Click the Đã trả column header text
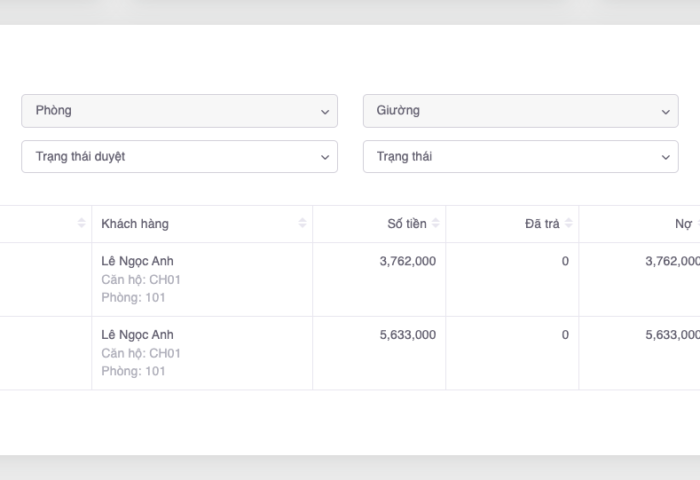The height and width of the screenshot is (480, 700). click(x=541, y=224)
